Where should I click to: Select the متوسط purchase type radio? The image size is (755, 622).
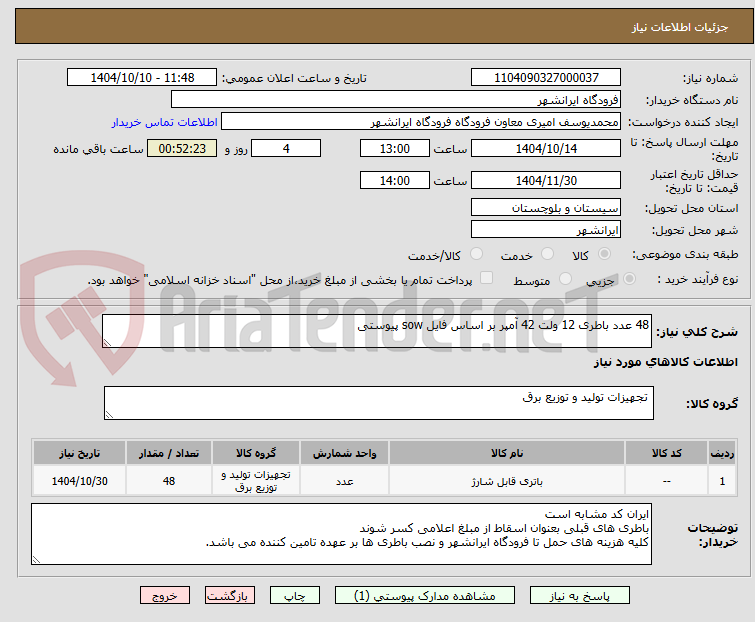[565, 279]
